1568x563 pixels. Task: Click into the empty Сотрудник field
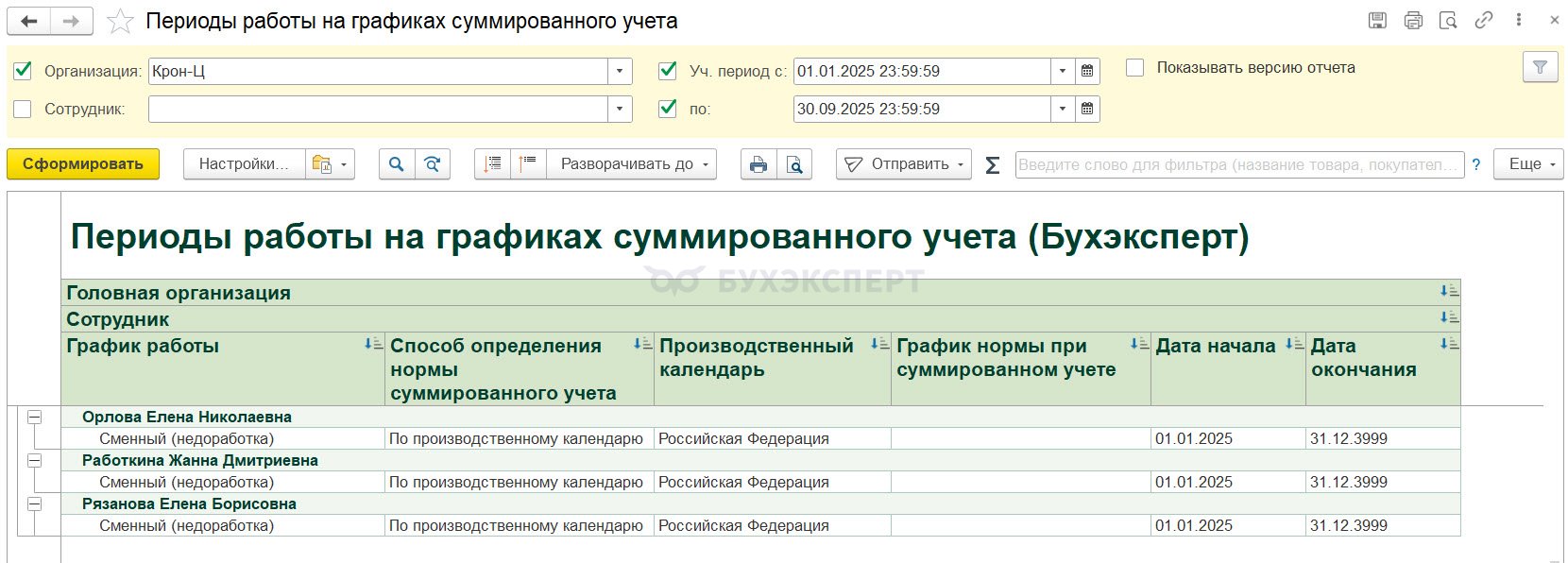point(378,109)
